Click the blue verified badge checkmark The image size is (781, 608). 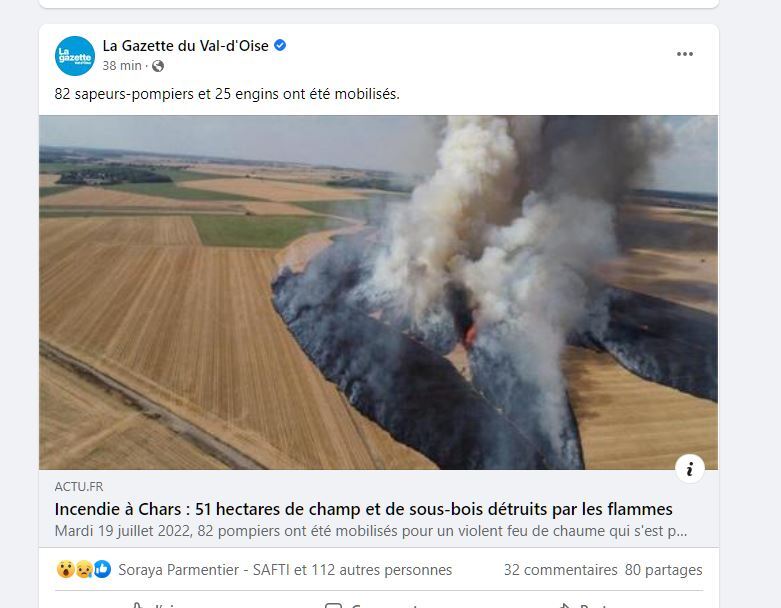click(x=280, y=45)
